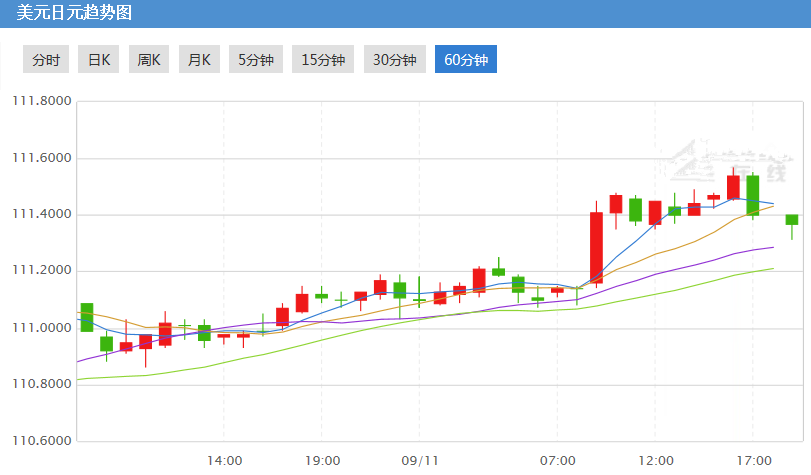The image size is (811, 475).
Task: Click the 14:00 time axis label
Action: pyautogui.click(x=224, y=460)
